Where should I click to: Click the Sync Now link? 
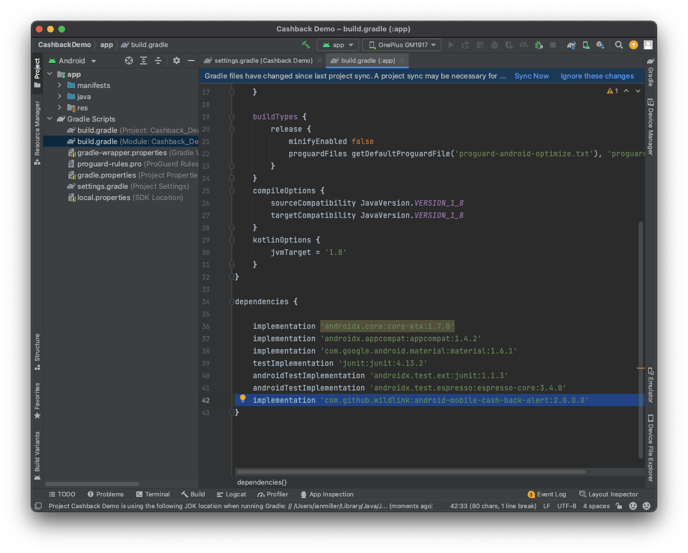tap(531, 76)
